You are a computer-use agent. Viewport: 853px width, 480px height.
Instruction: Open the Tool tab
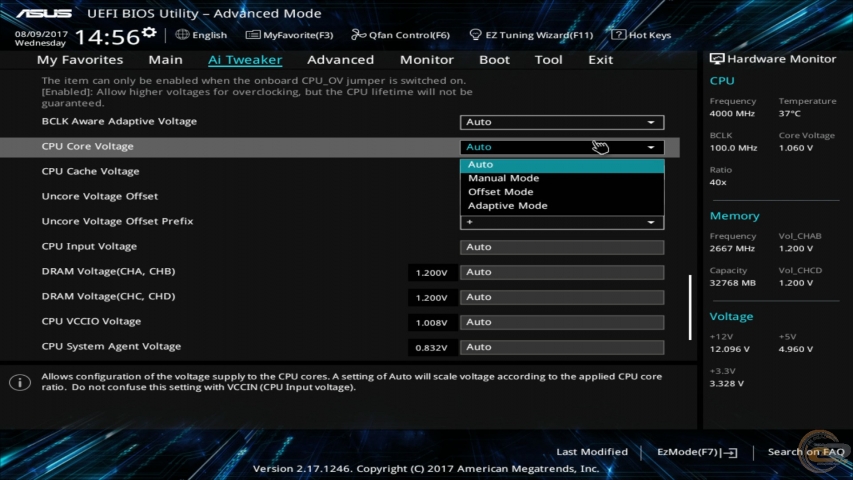(x=548, y=60)
